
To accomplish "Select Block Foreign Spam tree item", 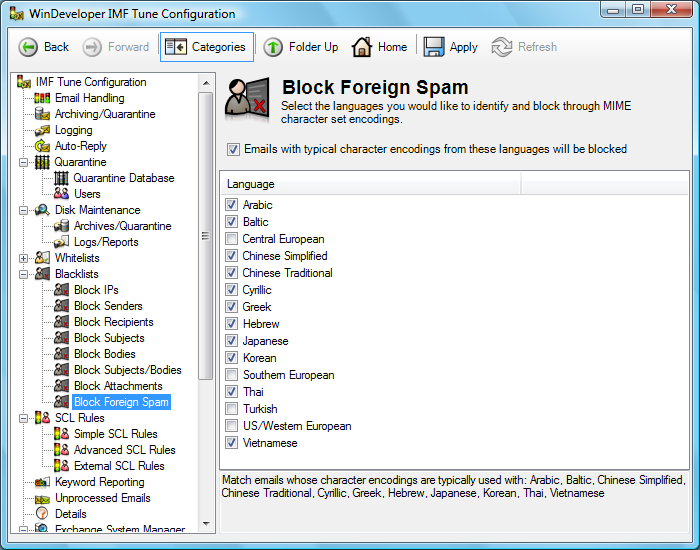I will [121, 402].
